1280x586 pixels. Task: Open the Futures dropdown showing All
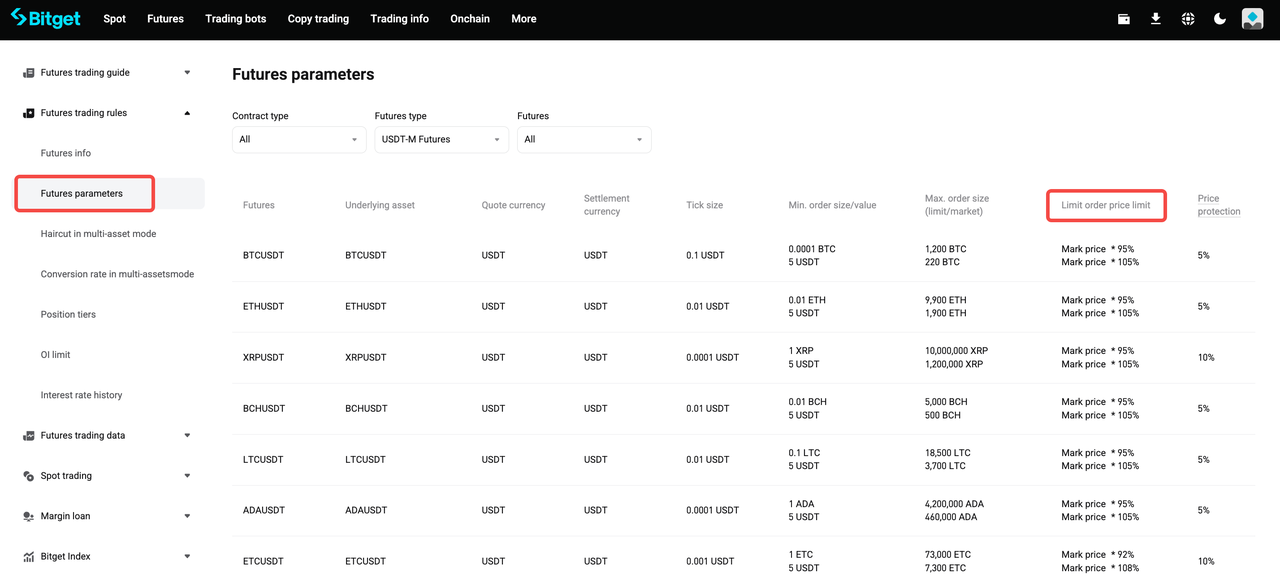(584, 139)
